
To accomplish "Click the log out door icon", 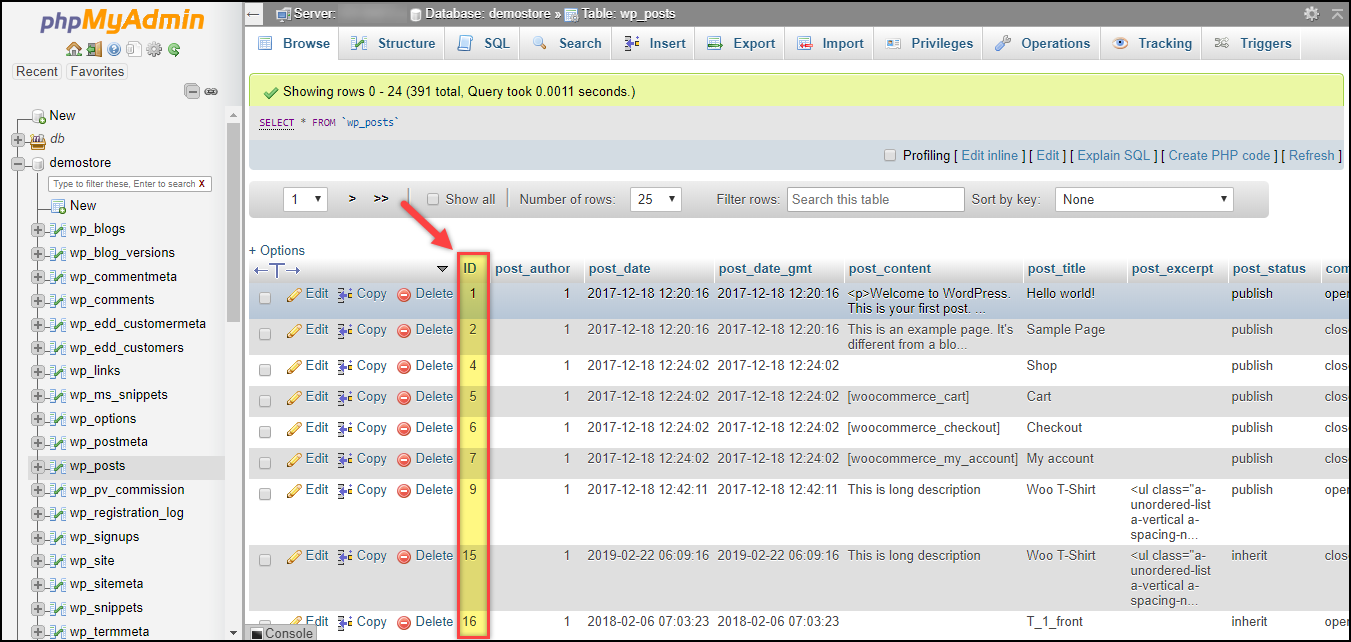I will (93, 49).
